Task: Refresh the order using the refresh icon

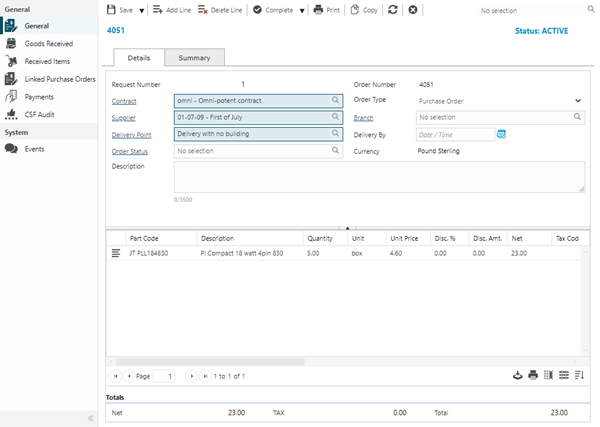Action: (x=393, y=9)
